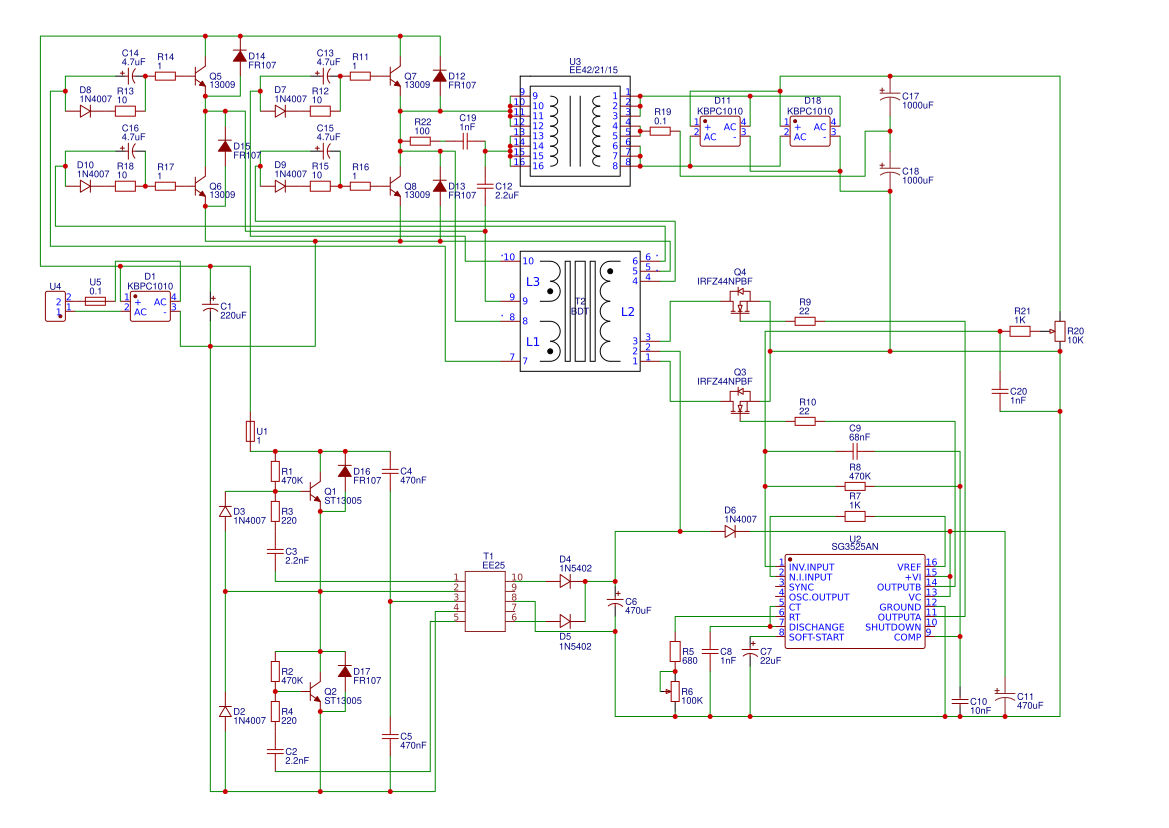Select the Q6 13009 transistor symbol

coord(200,186)
